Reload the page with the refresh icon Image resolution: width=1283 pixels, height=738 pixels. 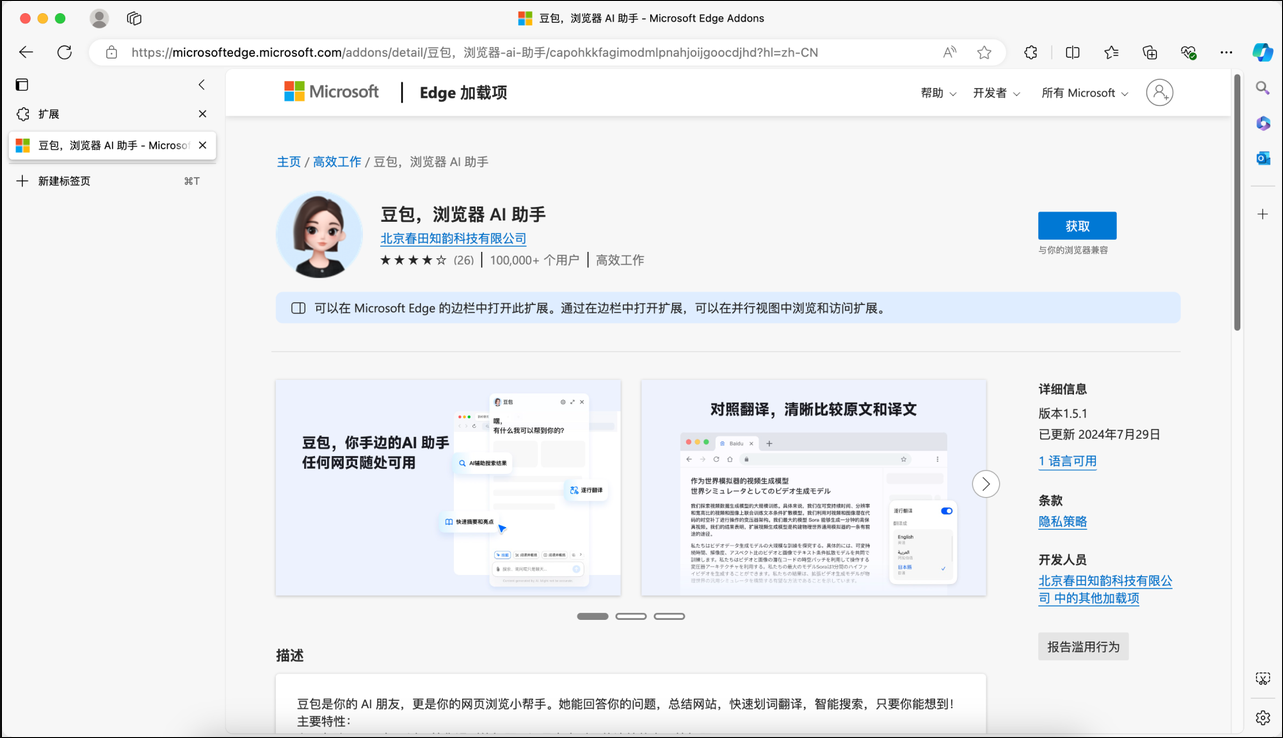tap(64, 52)
